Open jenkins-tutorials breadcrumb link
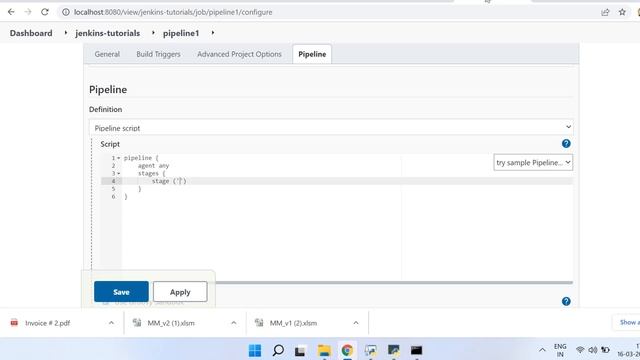This screenshot has width=640, height=360. [107, 33]
